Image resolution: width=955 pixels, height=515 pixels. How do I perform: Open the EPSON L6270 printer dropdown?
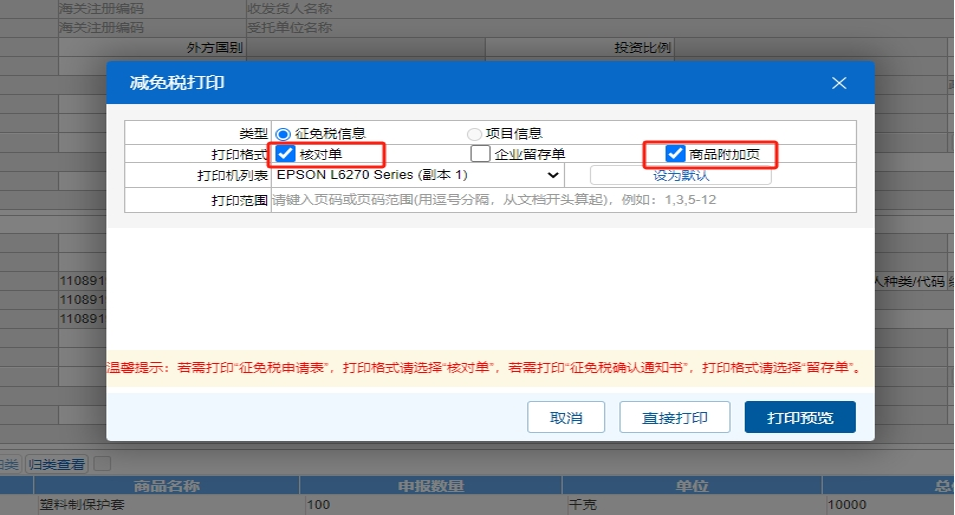tap(417, 175)
